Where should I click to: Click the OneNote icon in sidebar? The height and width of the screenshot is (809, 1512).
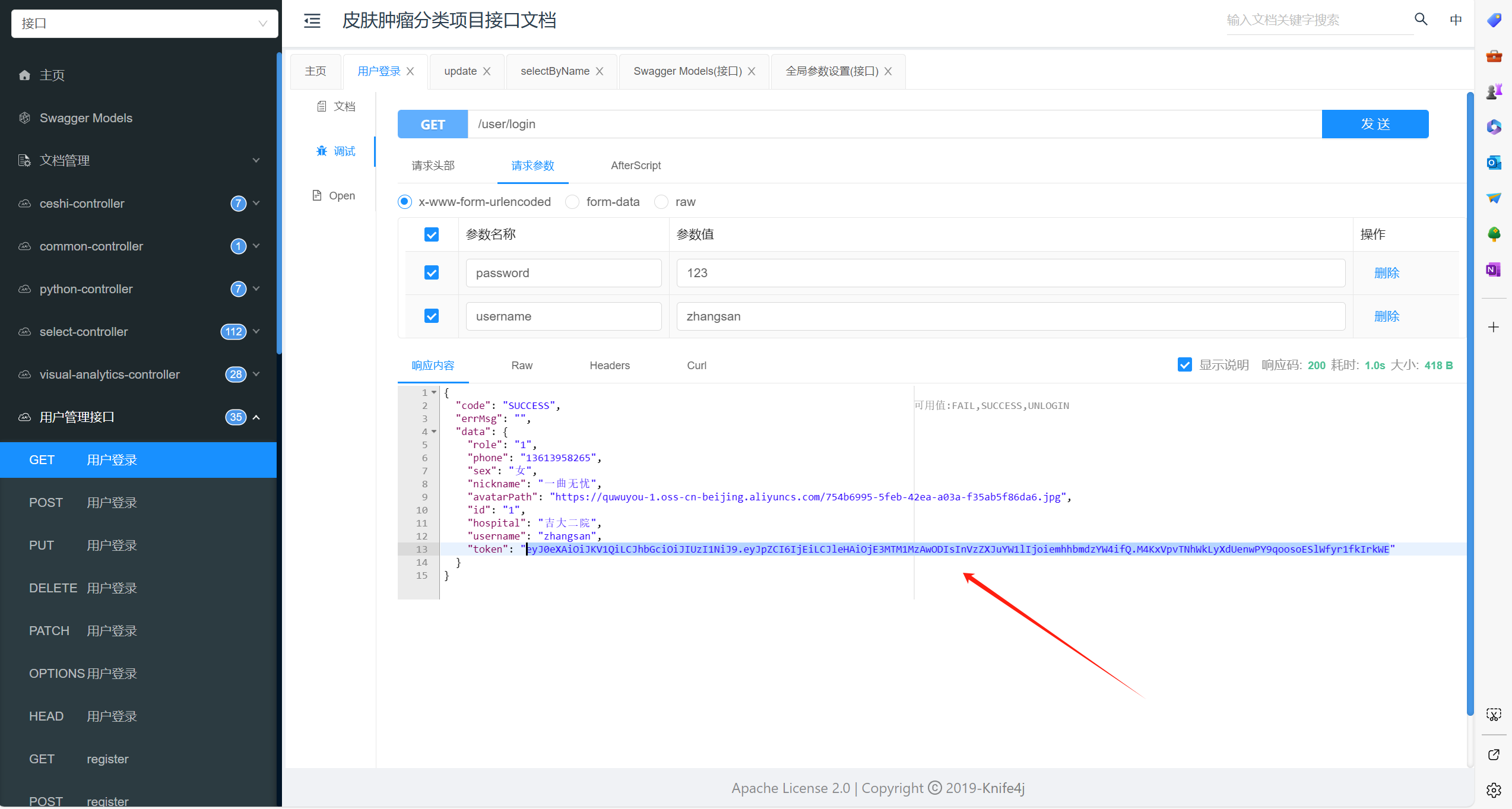pyautogui.click(x=1494, y=269)
